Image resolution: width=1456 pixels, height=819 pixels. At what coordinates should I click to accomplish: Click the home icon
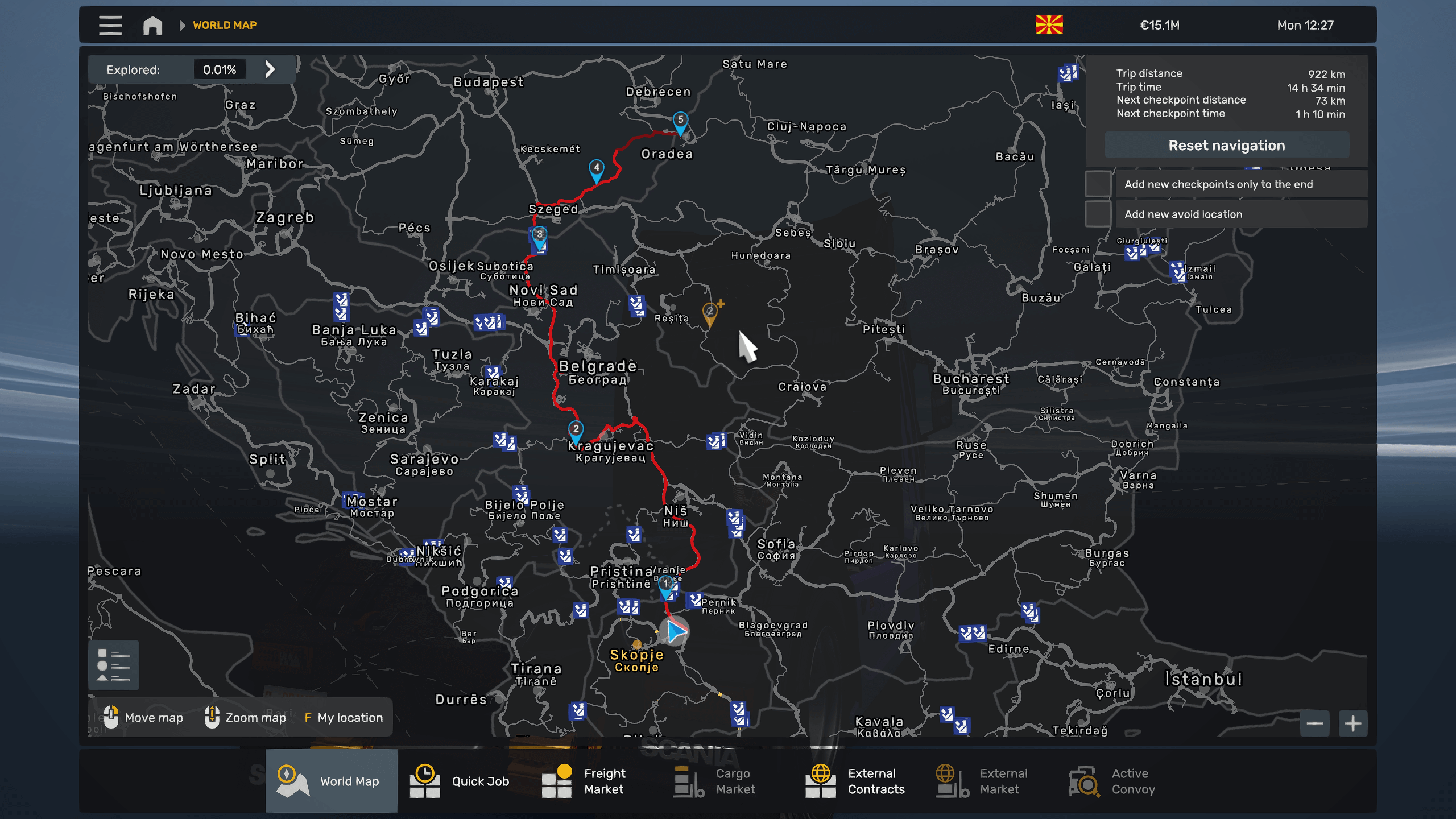click(x=152, y=25)
